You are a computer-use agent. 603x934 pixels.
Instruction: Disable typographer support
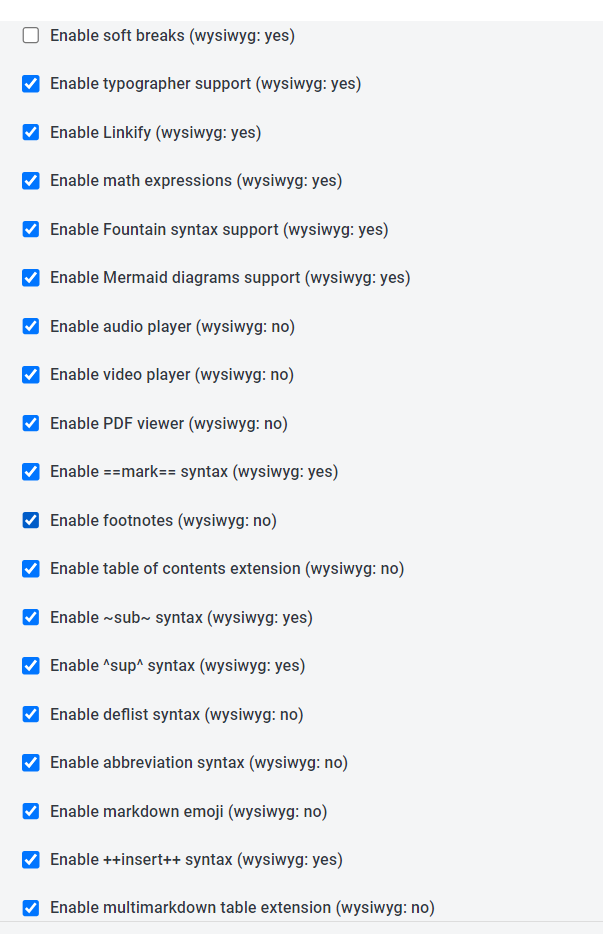tap(31, 84)
